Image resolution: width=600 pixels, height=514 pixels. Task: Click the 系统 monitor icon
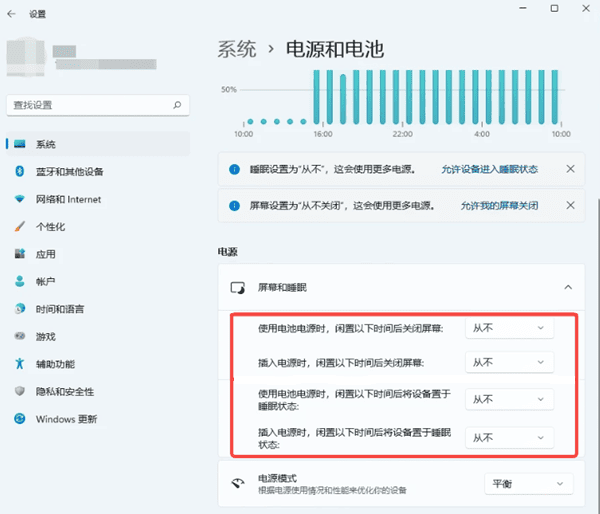[20, 144]
